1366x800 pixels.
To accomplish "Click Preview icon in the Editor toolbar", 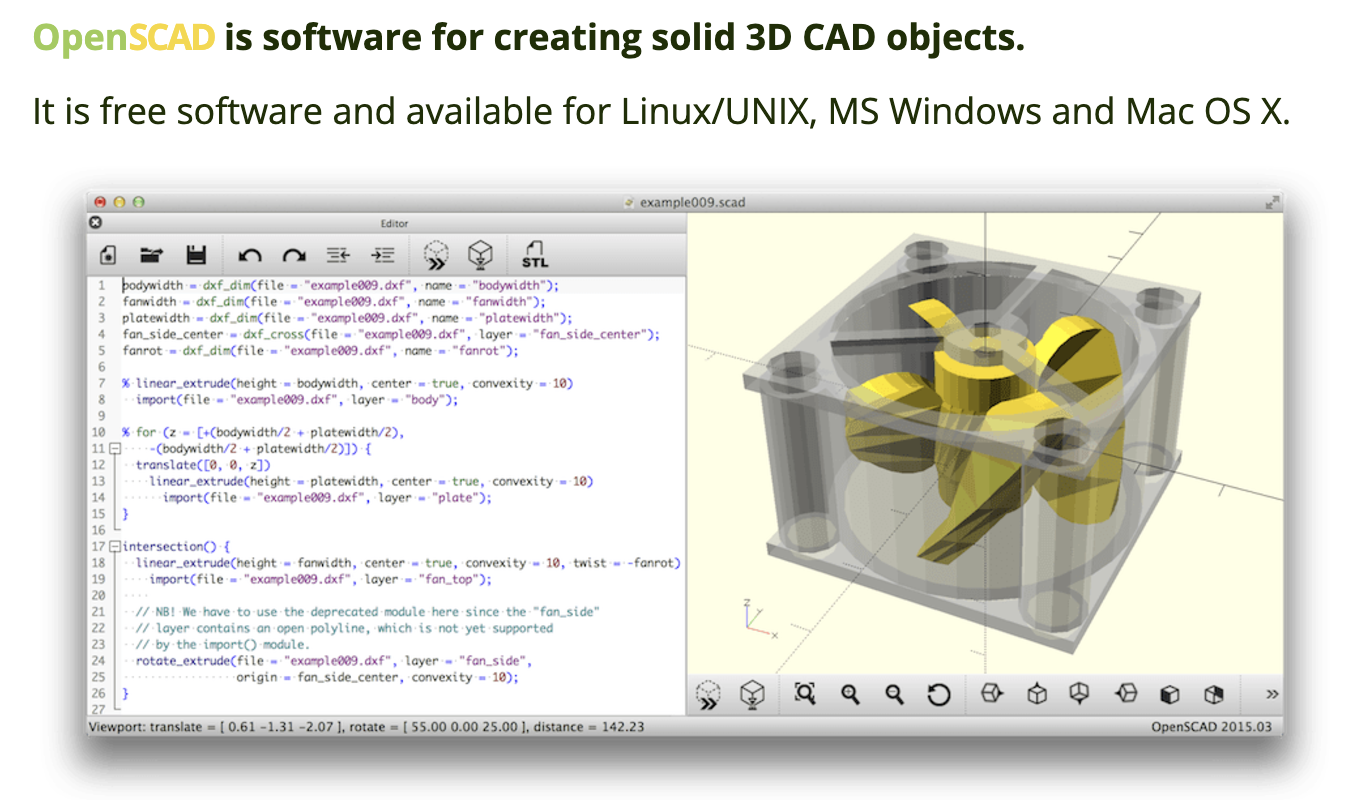I will click(x=437, y=255).
